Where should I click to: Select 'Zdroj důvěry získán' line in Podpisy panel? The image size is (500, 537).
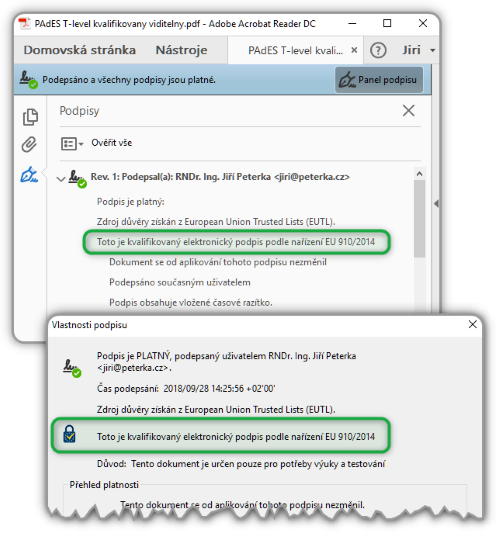[216, 222]
